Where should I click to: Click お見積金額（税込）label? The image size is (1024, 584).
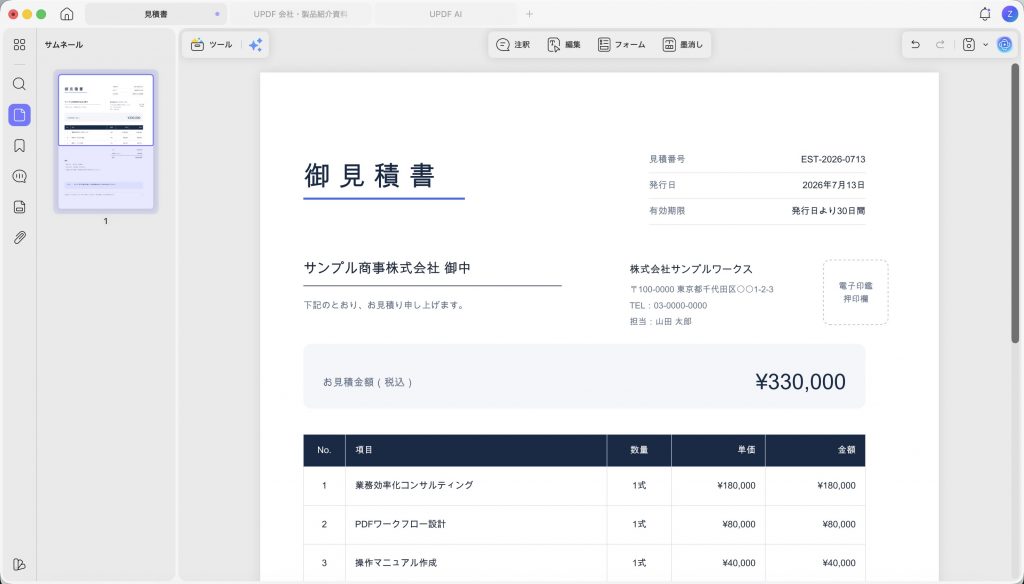coord(368,382)
